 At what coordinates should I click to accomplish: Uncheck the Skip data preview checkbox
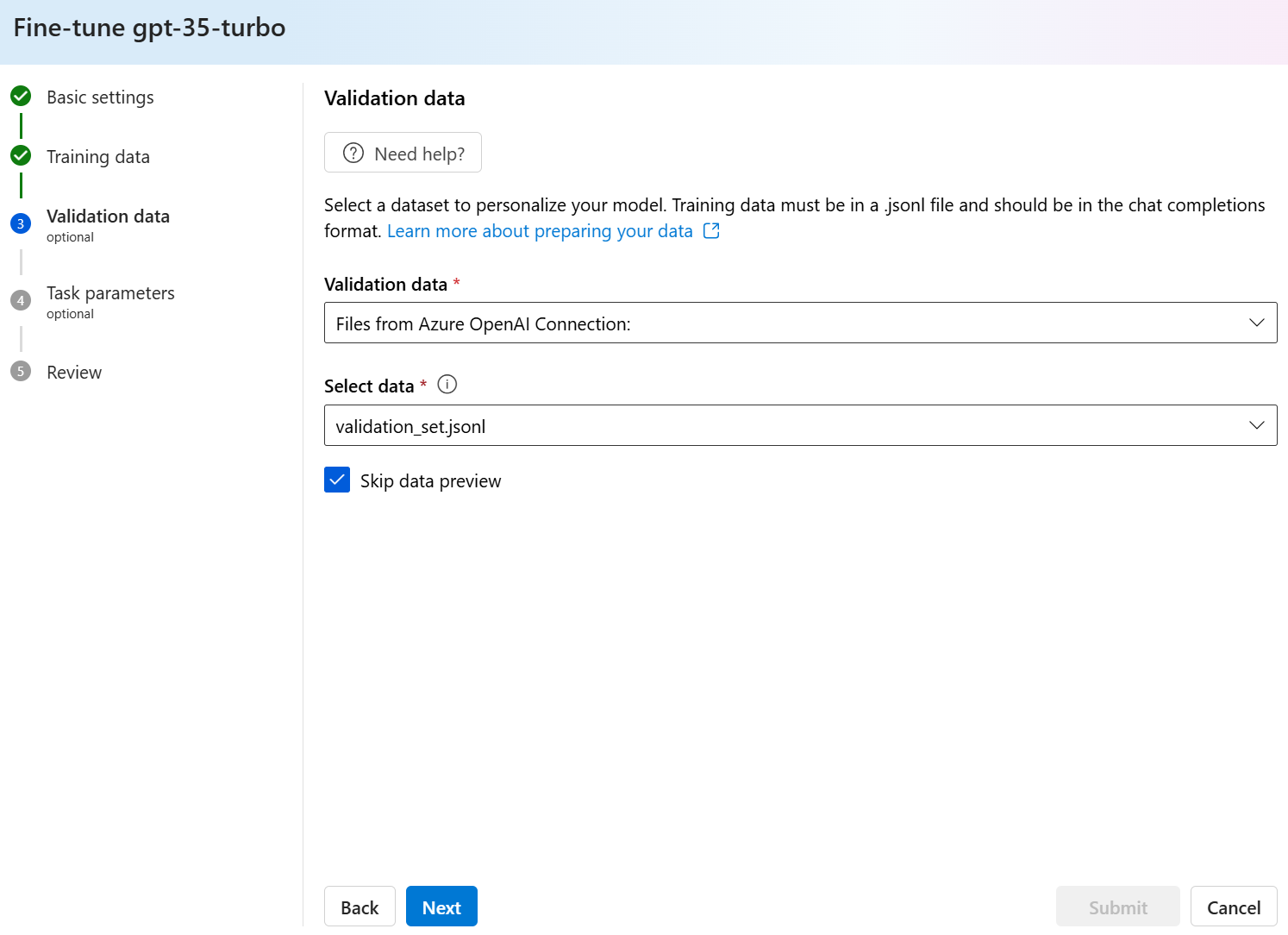point(337,480)
